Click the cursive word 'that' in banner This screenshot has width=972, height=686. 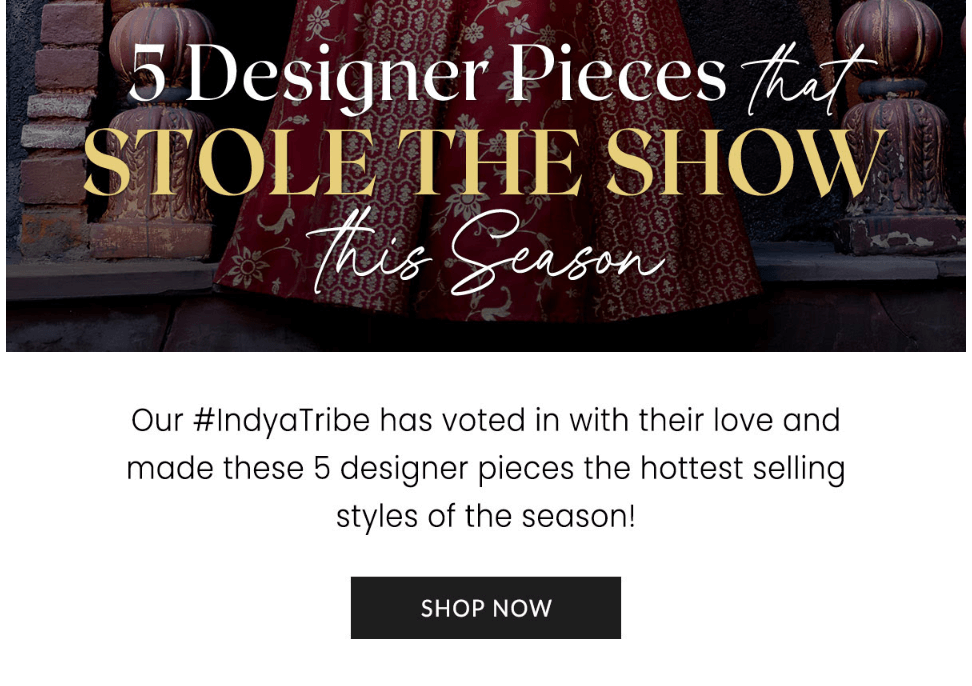coord(808,79)
